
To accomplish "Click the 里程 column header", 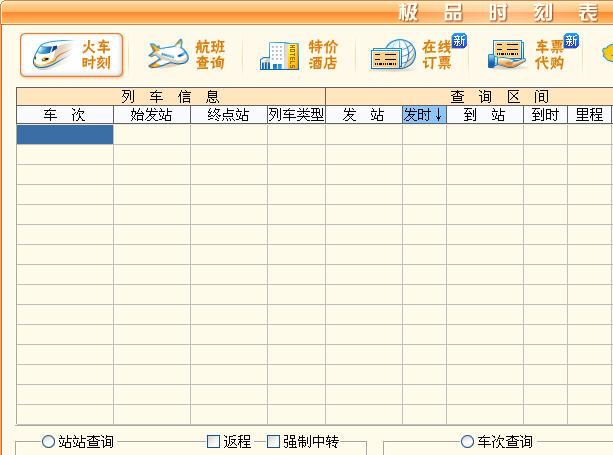I will (589, 115).
